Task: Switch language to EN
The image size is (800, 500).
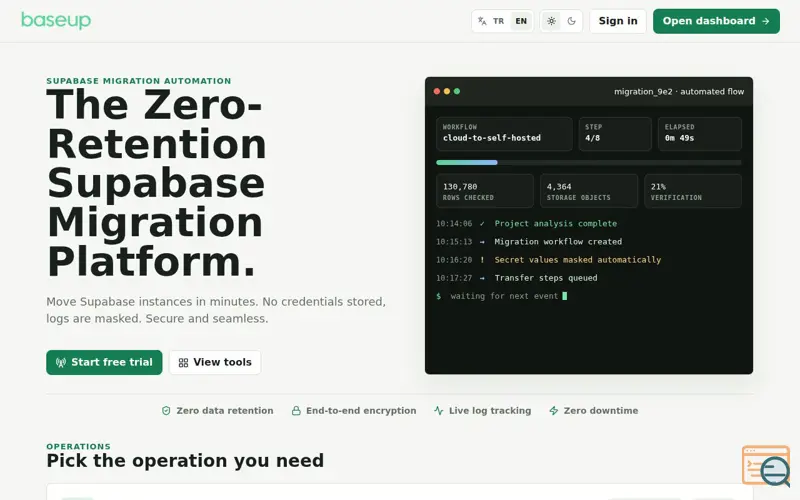Action: click(521, 21)
